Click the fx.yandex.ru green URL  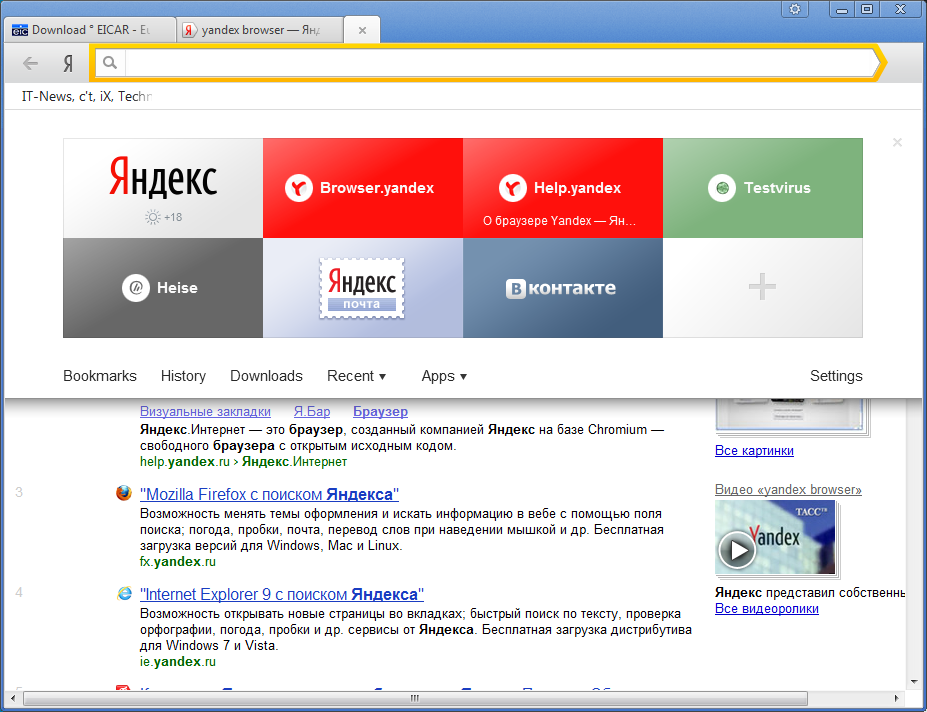(x=178, y=562)
